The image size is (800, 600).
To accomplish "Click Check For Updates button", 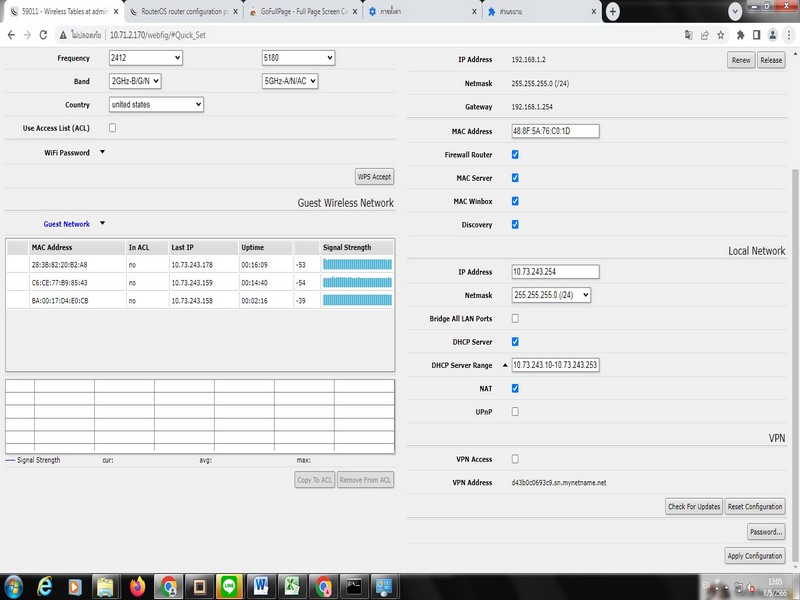I will coord(694,507).
